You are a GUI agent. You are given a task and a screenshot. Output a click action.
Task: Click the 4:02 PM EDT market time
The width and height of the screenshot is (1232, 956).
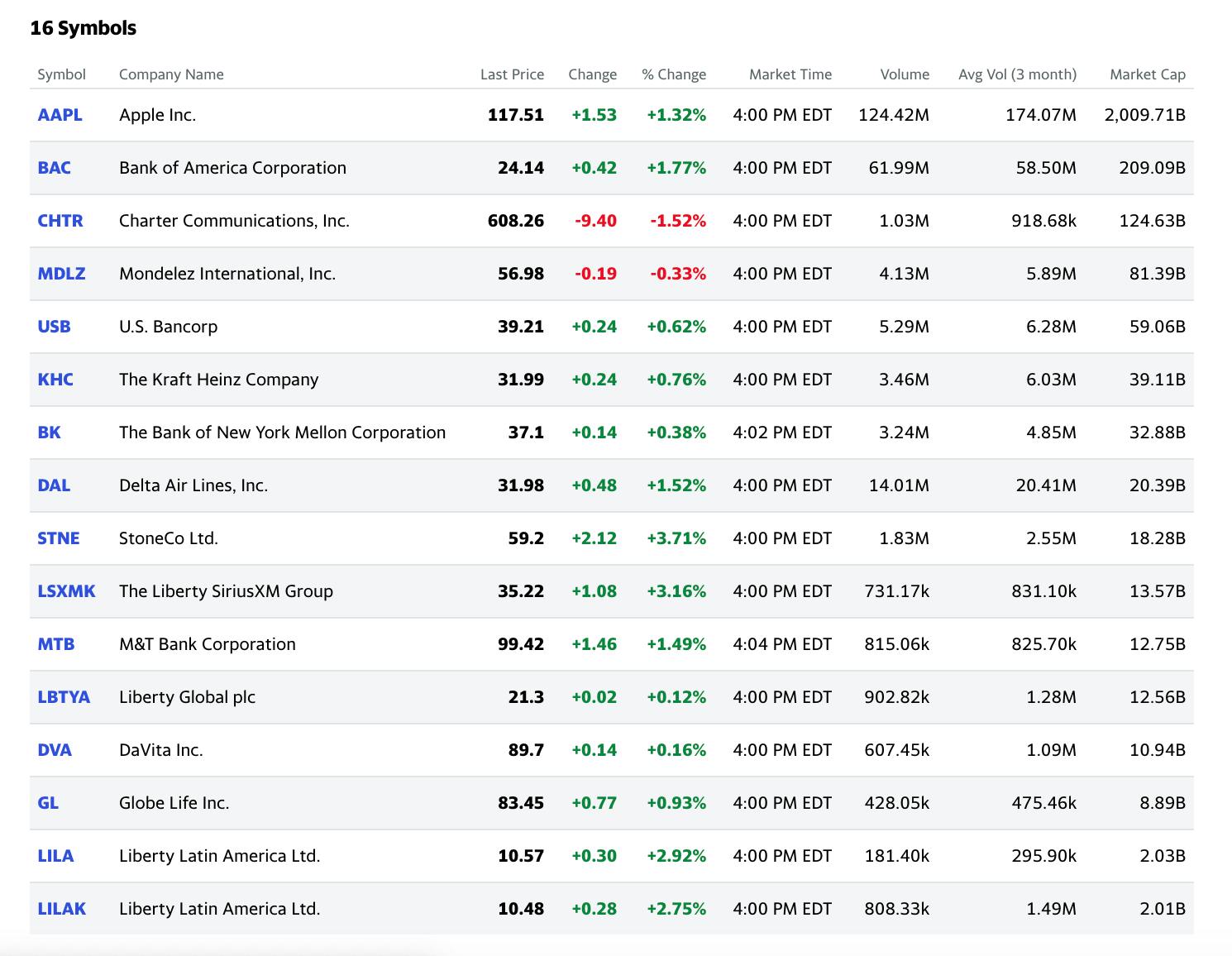pos(782,433)
